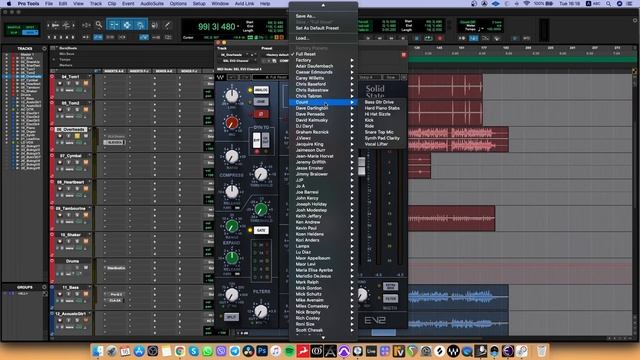640x360 pixels.
Task: Expand Lu Diaz presets submenu
Action: point(323,252)
